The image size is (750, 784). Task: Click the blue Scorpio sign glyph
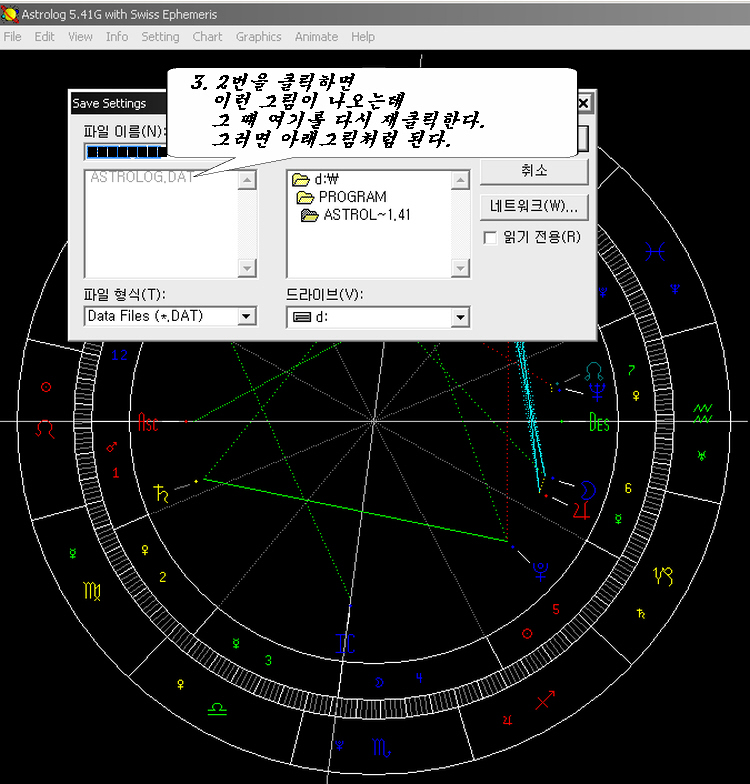(382, 748)
